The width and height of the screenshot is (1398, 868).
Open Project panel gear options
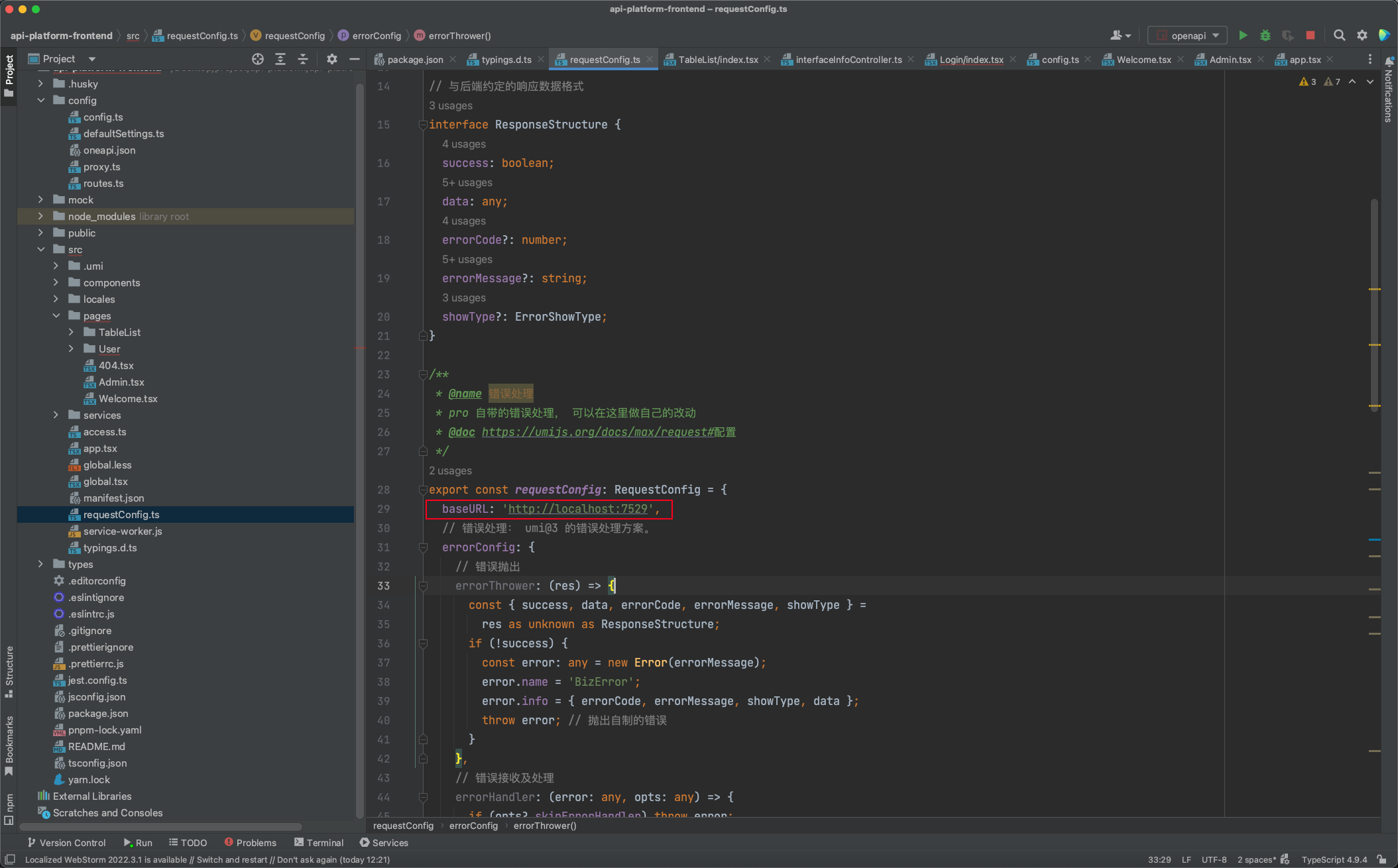click(332, 59)
